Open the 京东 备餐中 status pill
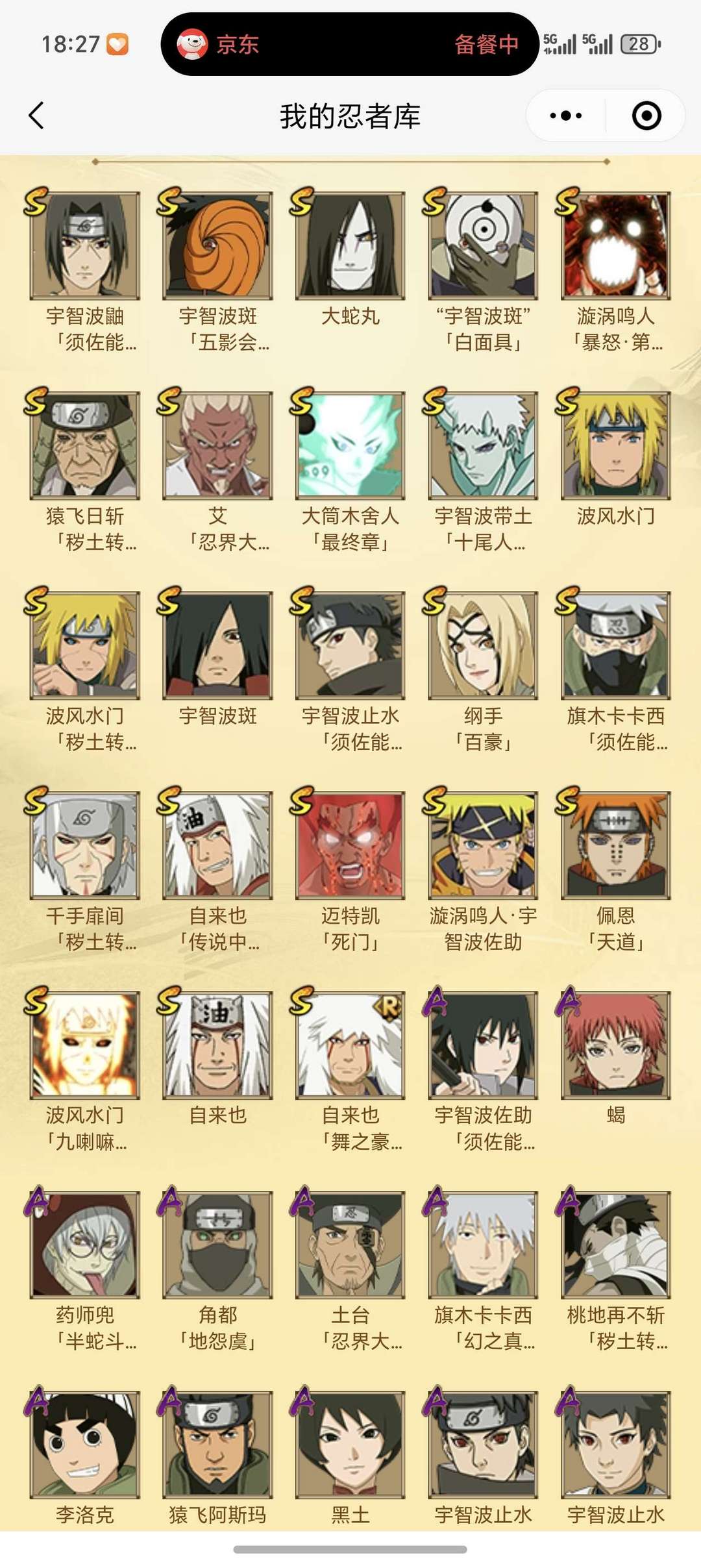This screenshot has width=701, height=1568. coord(350,44)
